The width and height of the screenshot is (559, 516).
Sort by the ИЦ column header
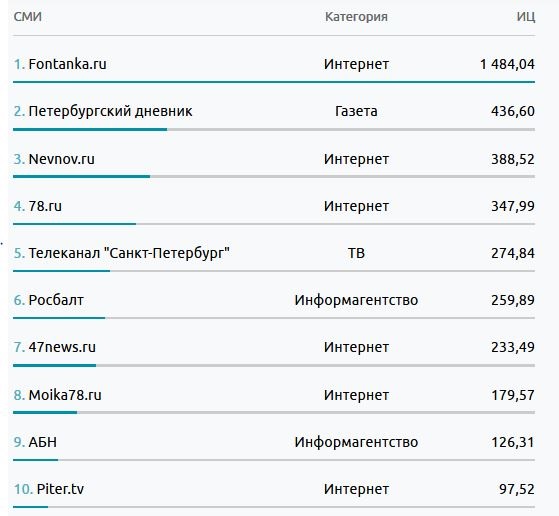(x=526, y=17)
